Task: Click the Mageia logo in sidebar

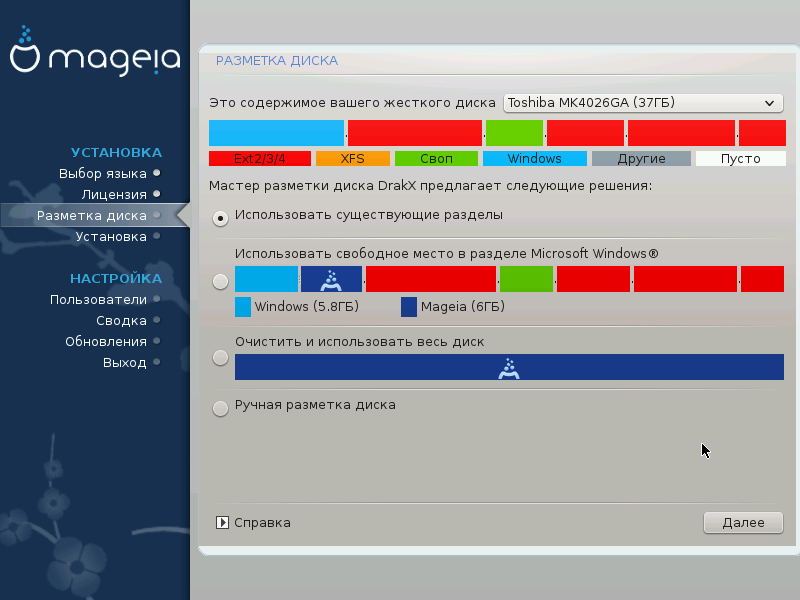Action: click(x=95, y=51)
